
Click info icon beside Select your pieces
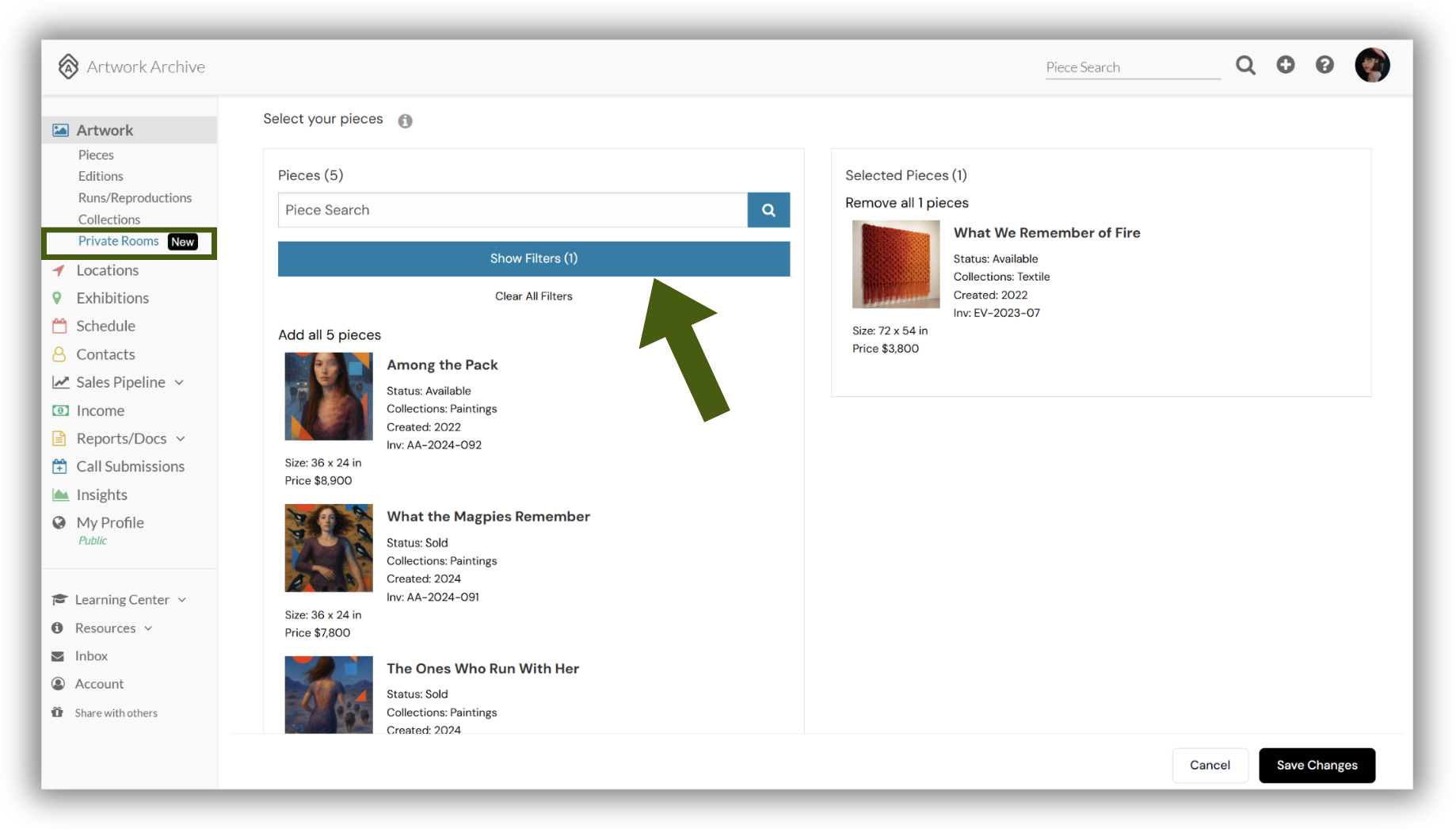click(405, 121)
